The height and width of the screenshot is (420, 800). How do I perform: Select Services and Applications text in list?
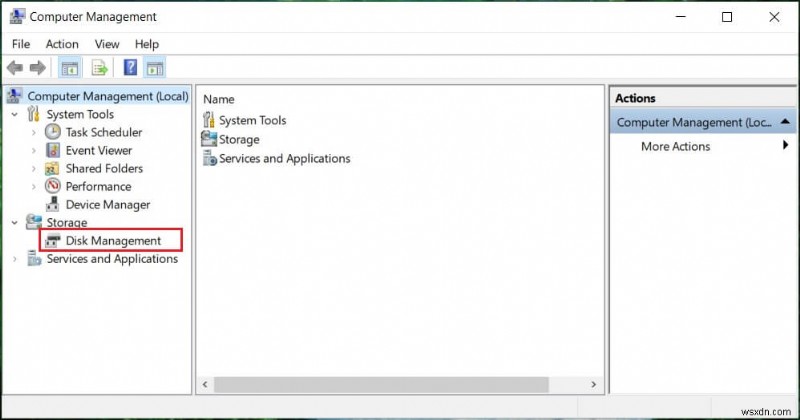click(285, 159)
